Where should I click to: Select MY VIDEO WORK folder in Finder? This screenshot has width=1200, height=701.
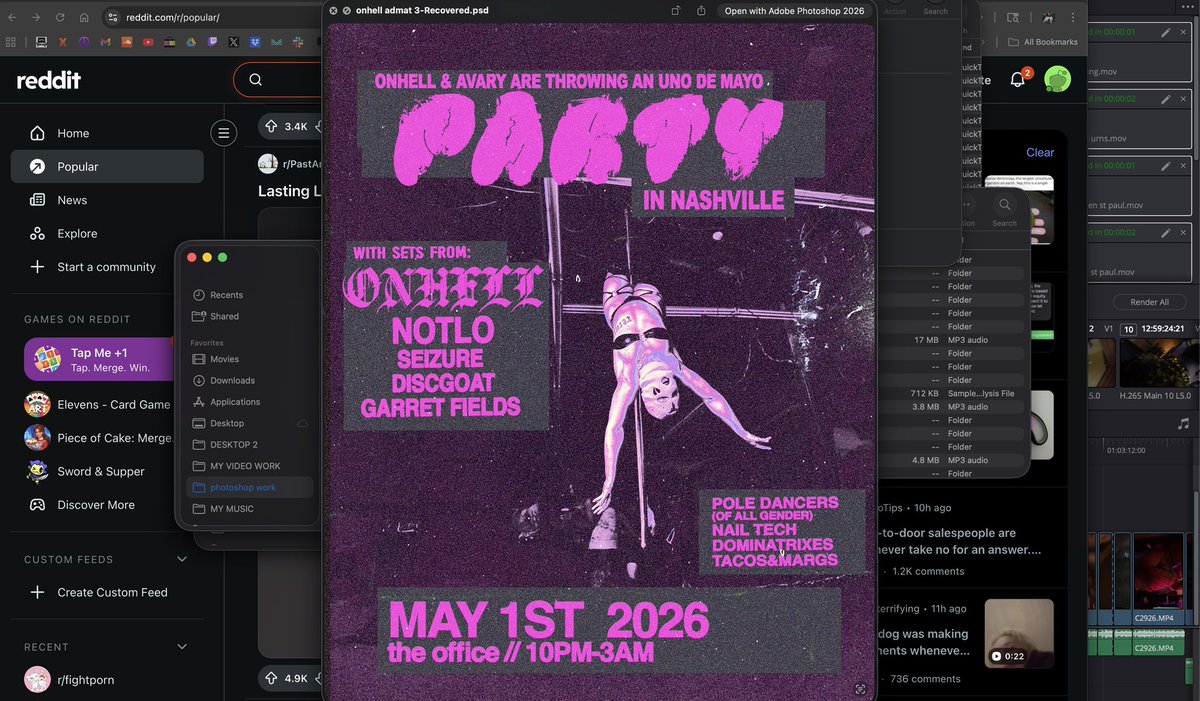pyautogui.click(x=249, y=466)
